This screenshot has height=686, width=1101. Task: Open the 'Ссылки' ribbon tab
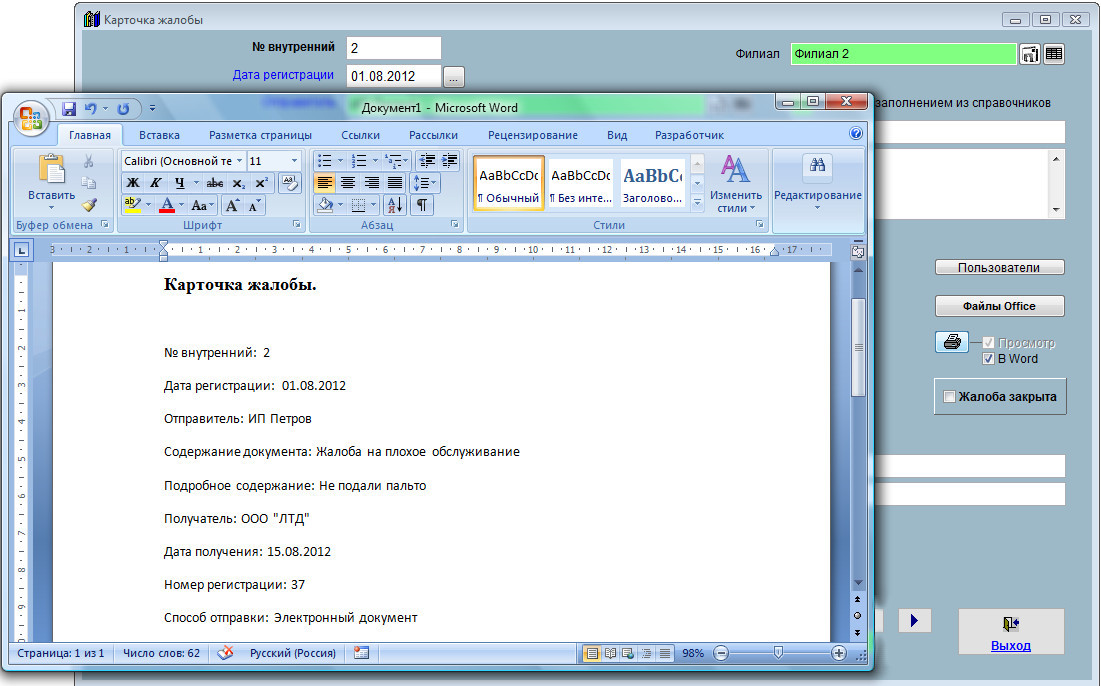[360, 135]
